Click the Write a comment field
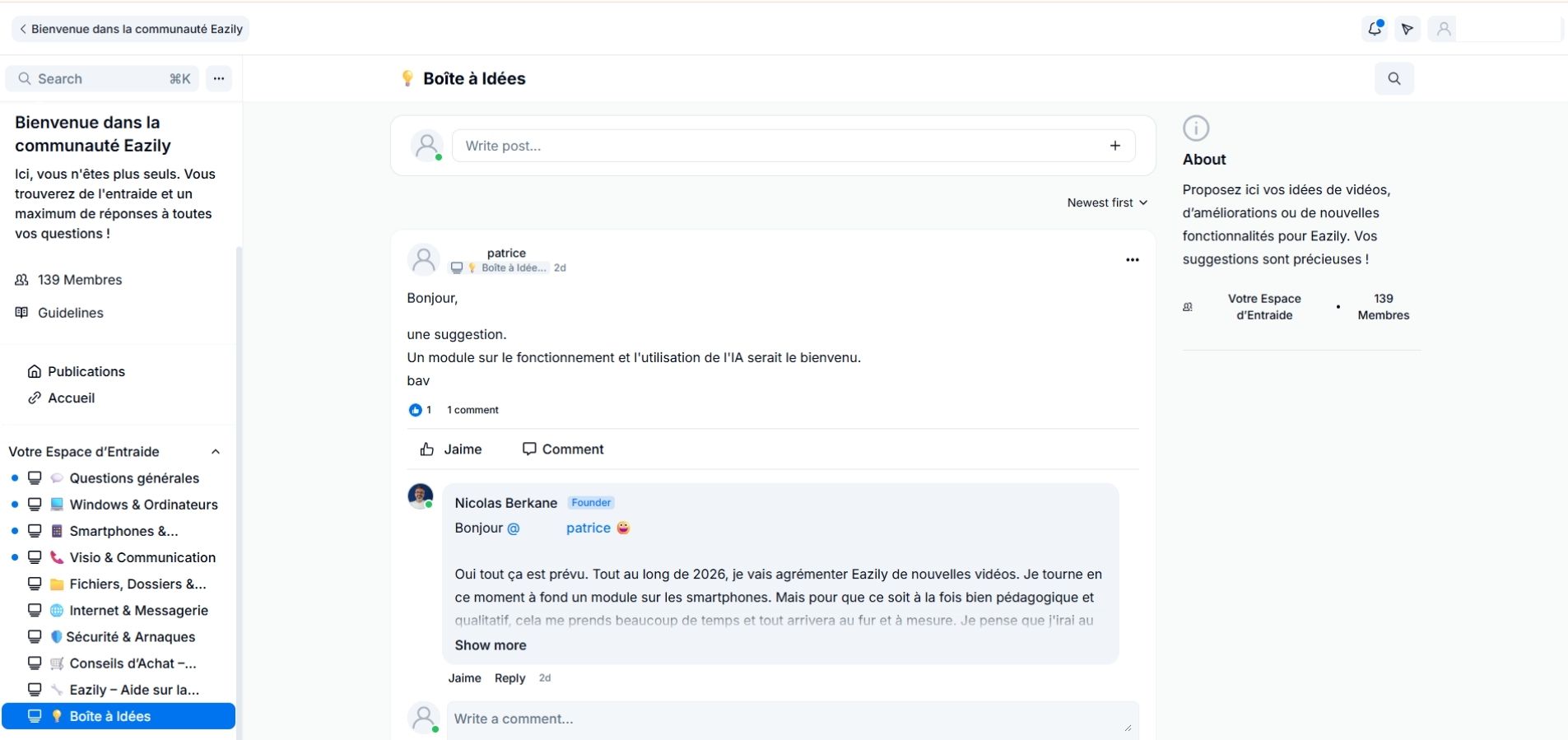1568x740 pixels. point(790,719)
